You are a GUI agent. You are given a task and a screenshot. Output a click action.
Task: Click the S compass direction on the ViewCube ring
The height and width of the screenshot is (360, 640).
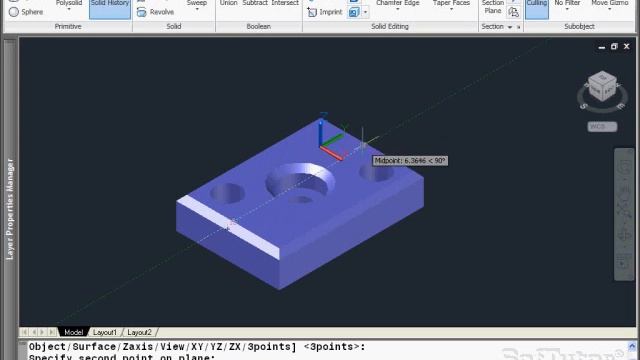pyautogui.click(x=584, y=107)
